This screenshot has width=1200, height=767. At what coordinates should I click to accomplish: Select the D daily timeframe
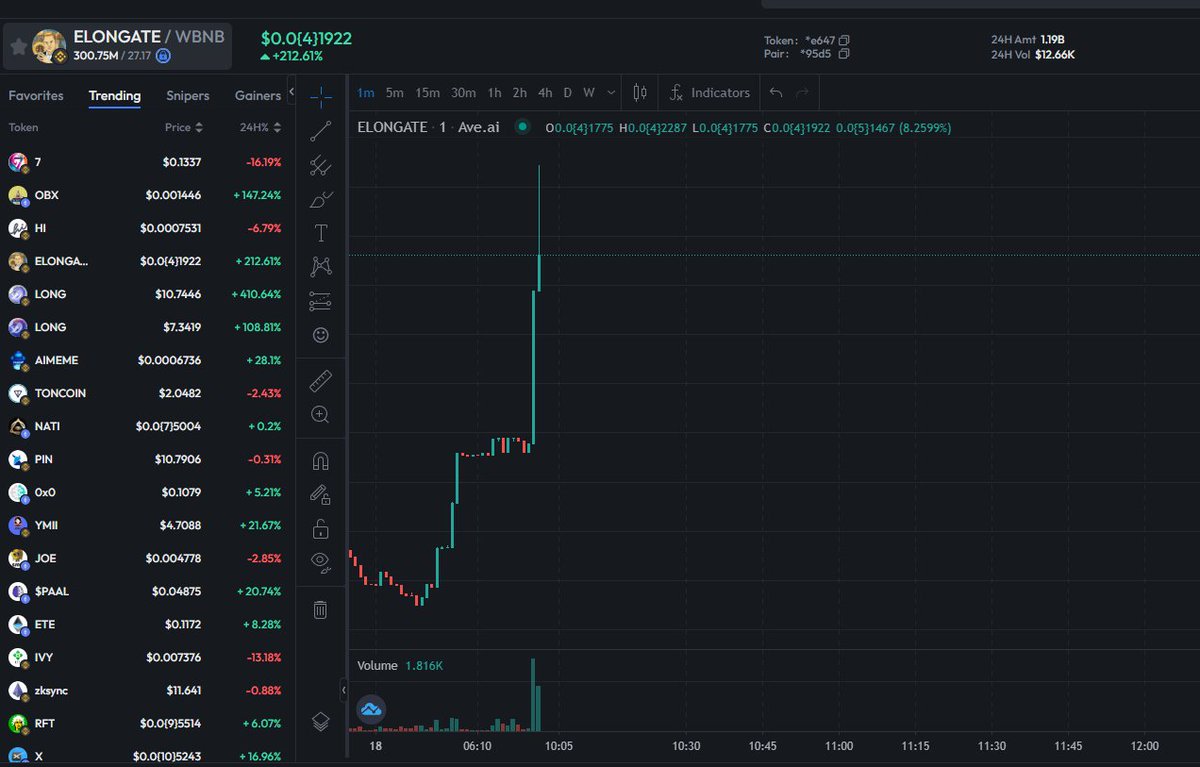tap(568, 93)
